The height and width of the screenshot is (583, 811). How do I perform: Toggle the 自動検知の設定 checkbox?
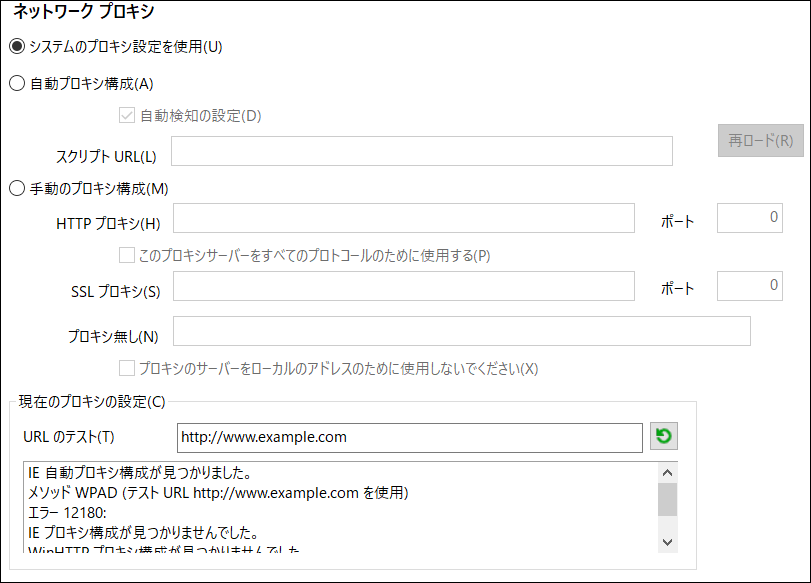tap(127, 115)
